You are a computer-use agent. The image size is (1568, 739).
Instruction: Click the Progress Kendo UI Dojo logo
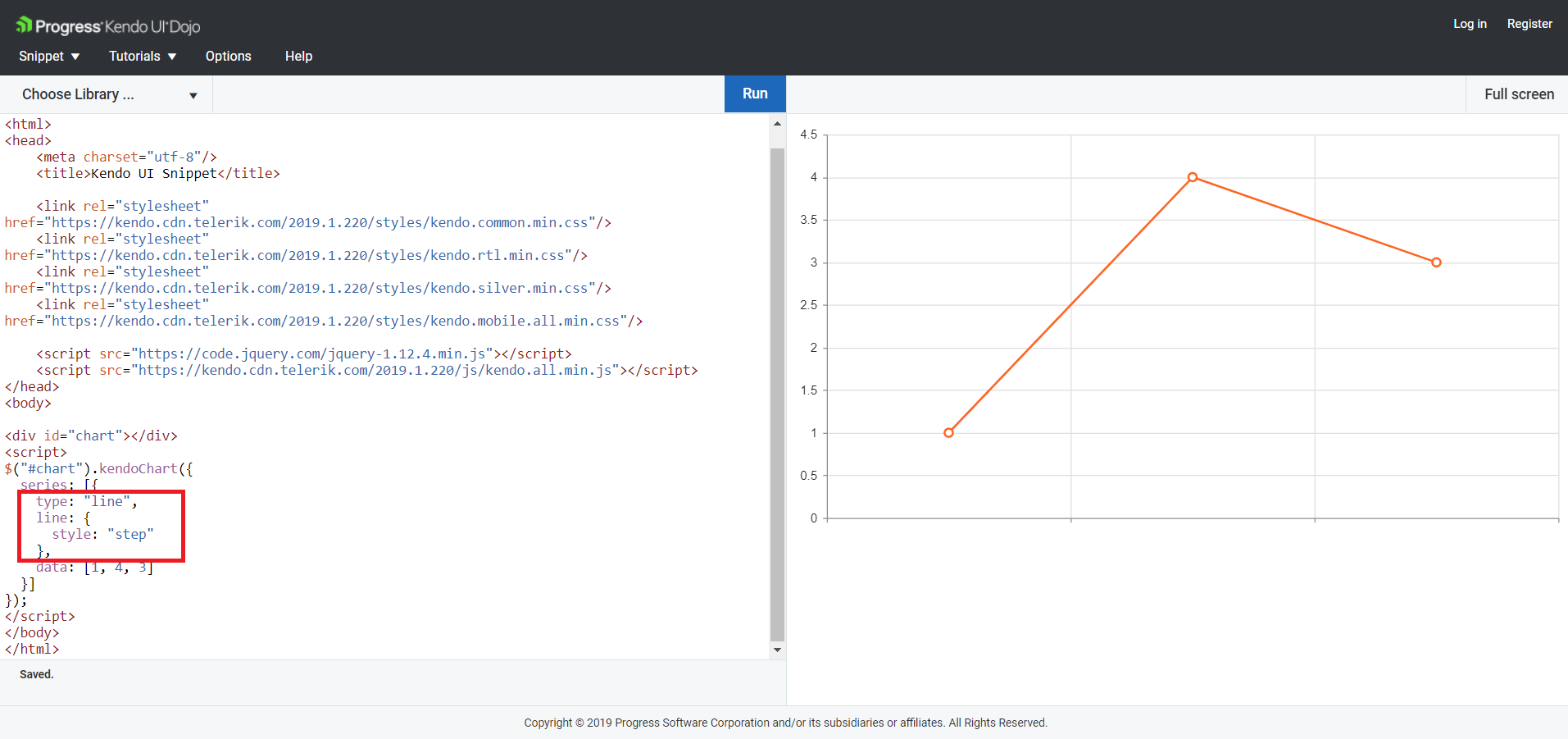(108, 26)
